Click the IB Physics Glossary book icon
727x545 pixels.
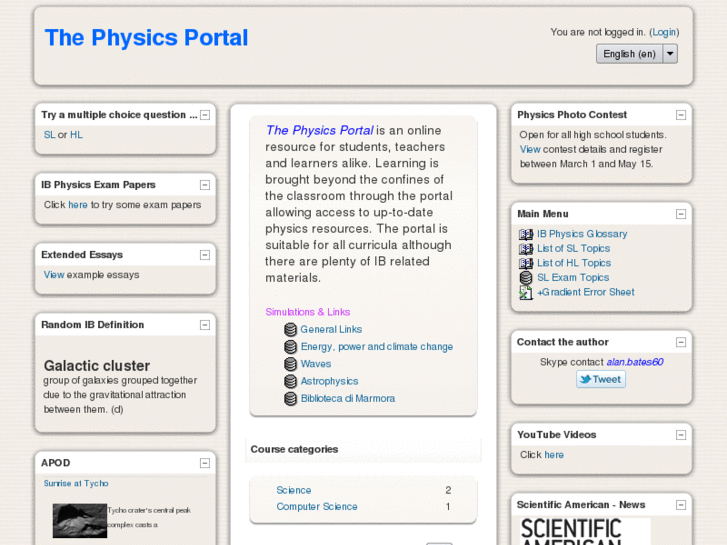pyautogui.click(x=526, y=234)
